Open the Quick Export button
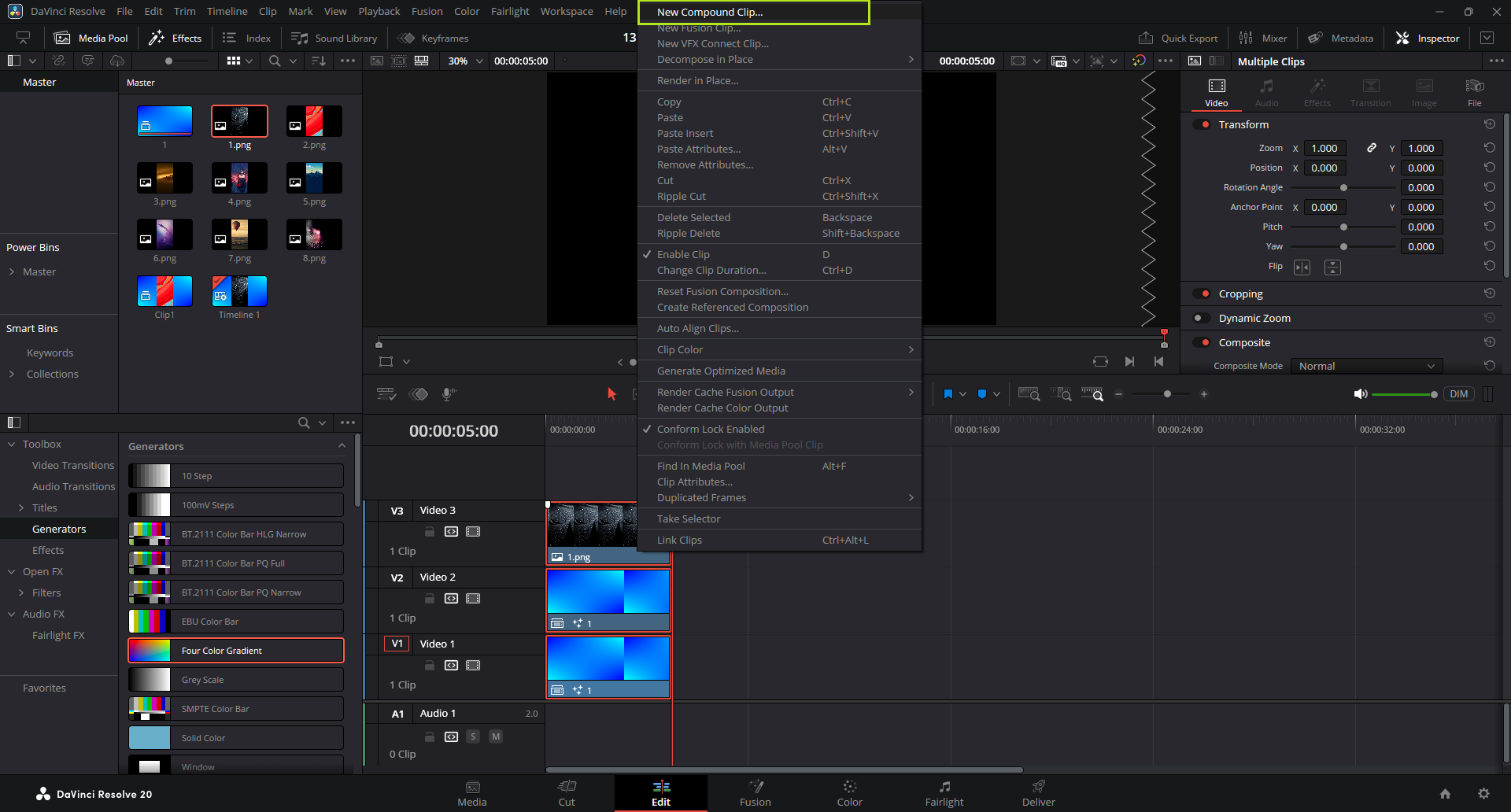Screen dimensions: 1511x812 click(x=1178, y=38)
